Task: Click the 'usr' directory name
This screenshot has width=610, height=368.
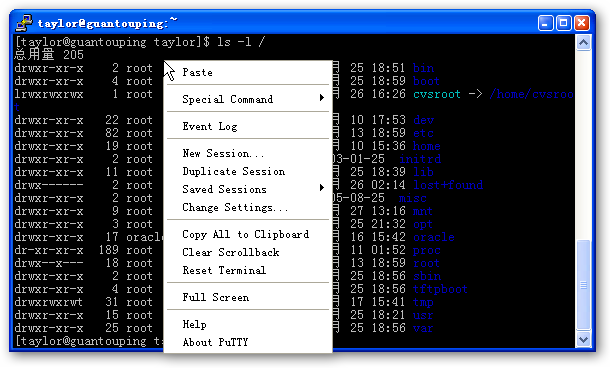Action: (423, 315)
